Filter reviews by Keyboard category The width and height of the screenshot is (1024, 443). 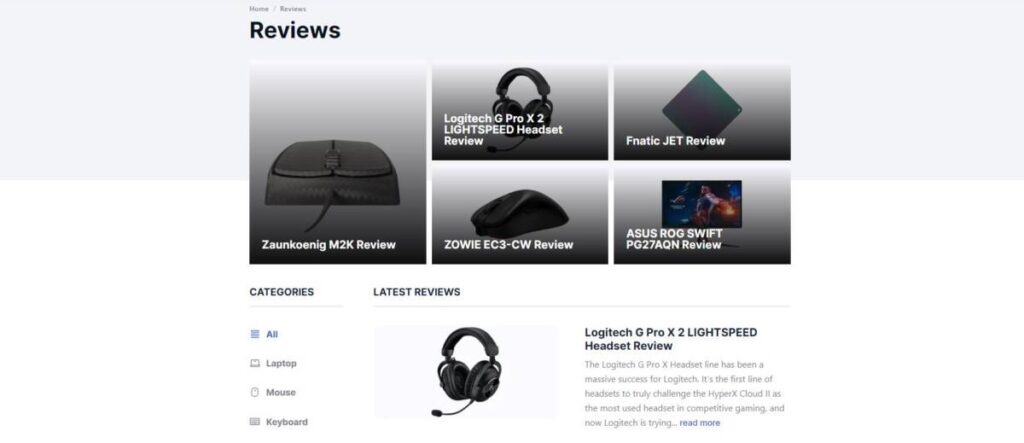(287, 422)
